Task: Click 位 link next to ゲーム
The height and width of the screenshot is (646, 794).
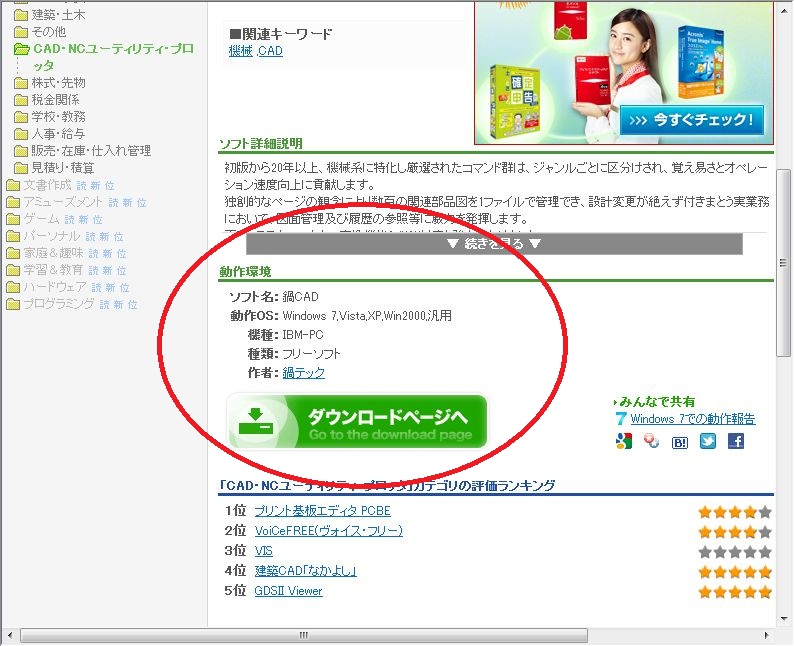Action: 98,220
